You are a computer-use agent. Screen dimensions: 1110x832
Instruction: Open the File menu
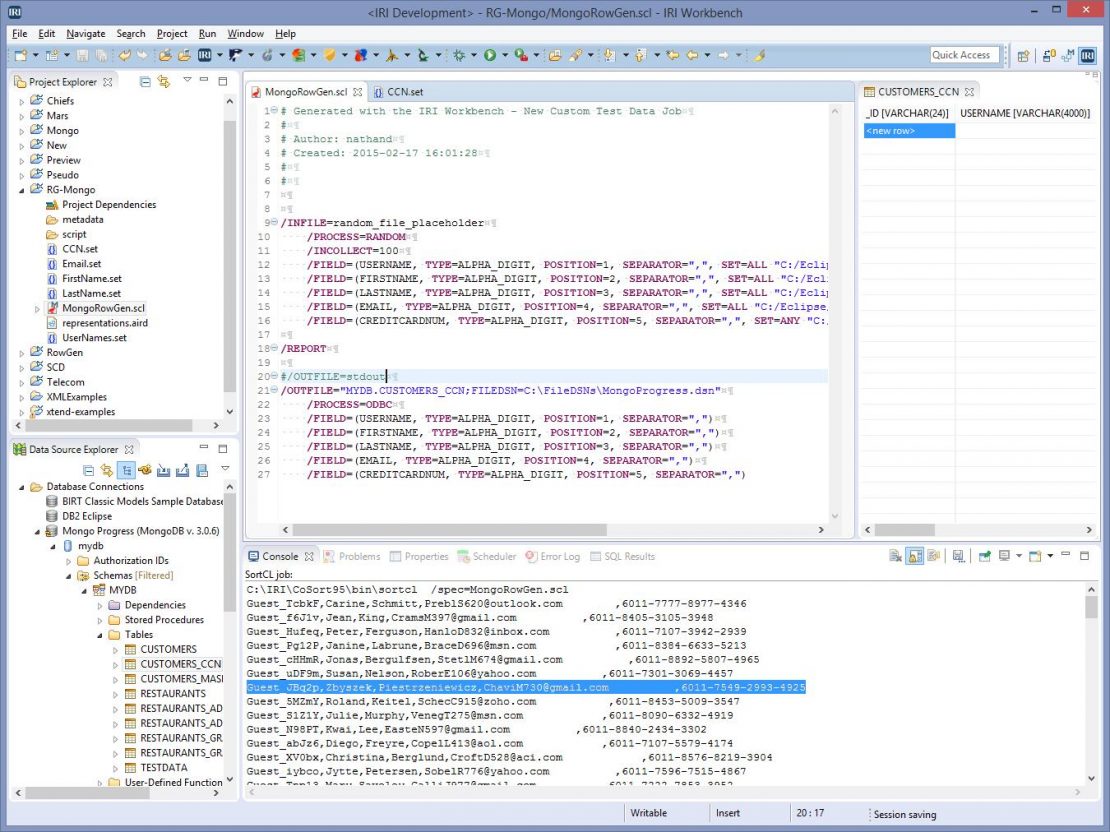point(20,33)
